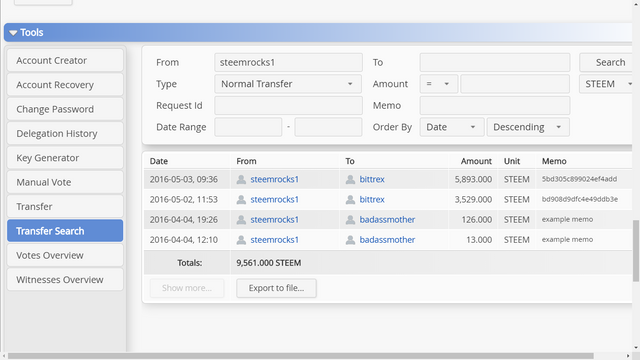Open the Amount comparison operator dropdown
The image size is (640, 360).
coord(438,84)
